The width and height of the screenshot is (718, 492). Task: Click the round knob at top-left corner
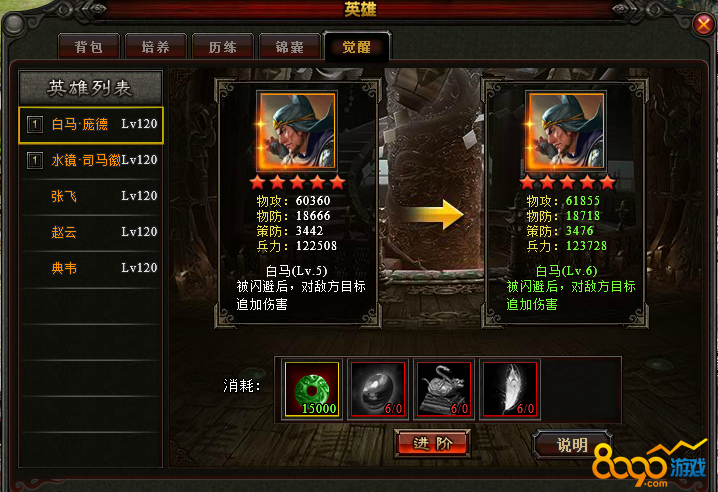14,24
